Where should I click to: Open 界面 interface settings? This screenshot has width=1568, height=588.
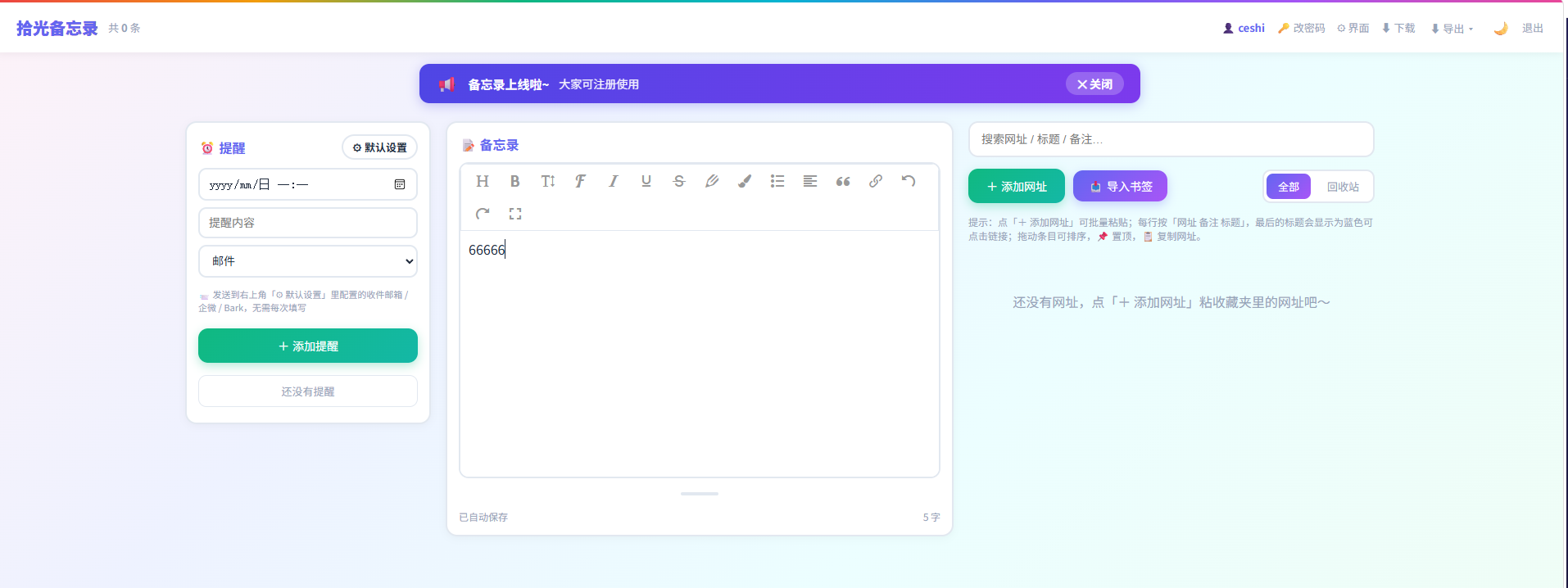click(x=1353, y=28)
